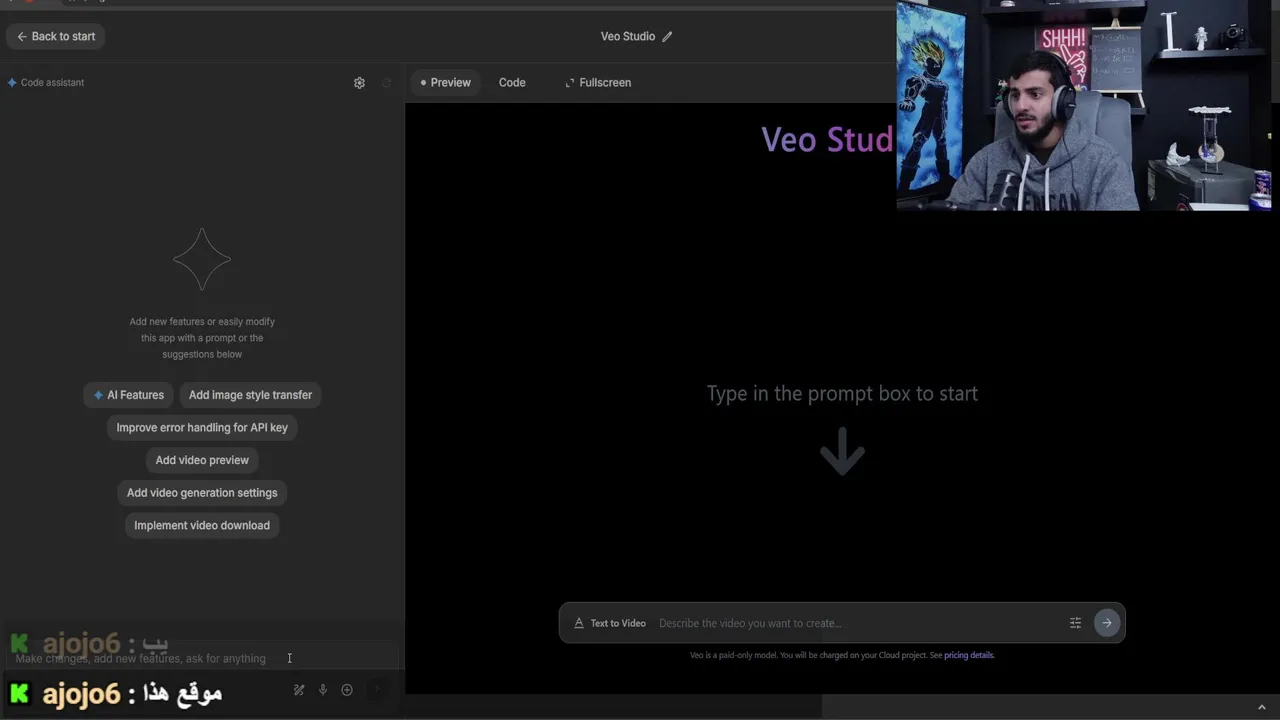
Task: Open video settings sliders icon in prompt bar
Action: pos(1075,623)
